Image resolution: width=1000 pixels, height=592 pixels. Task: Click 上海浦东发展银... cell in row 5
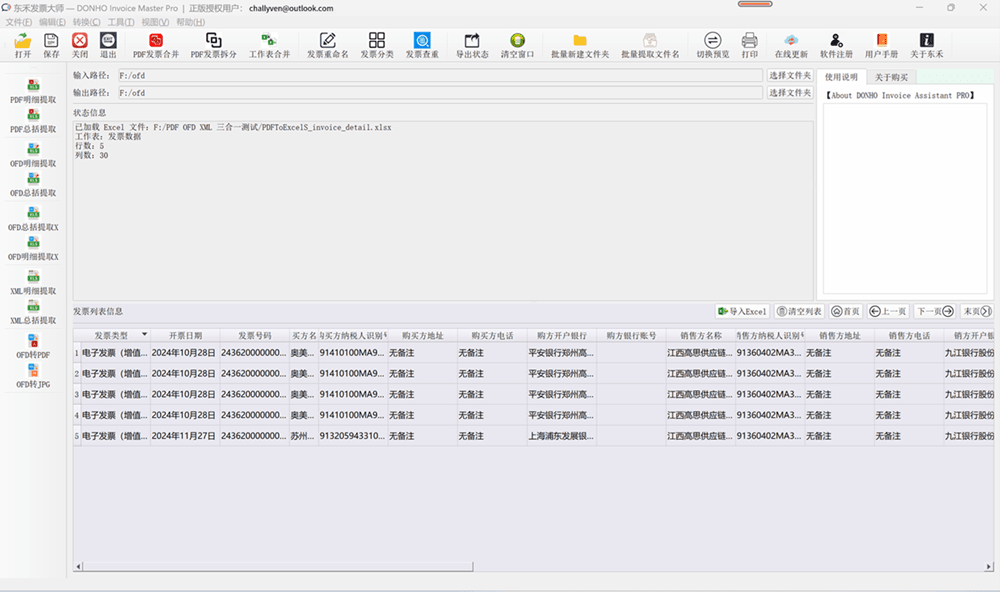click(x=562, y=436)
